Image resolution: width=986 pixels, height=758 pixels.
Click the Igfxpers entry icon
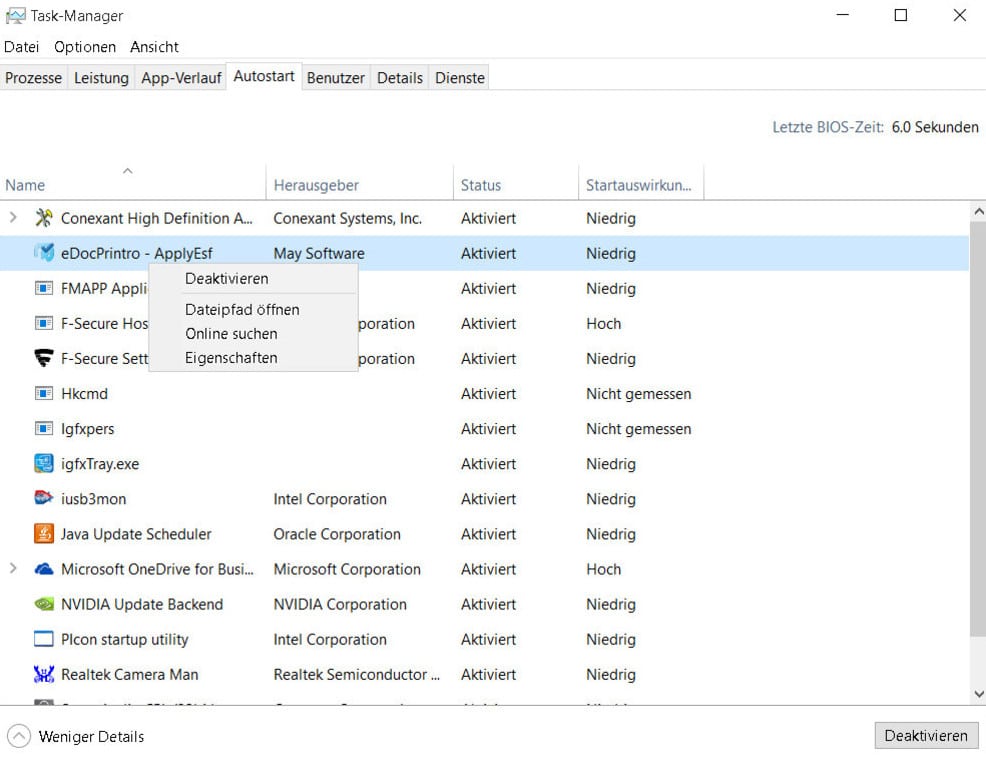tap(43, 428)
